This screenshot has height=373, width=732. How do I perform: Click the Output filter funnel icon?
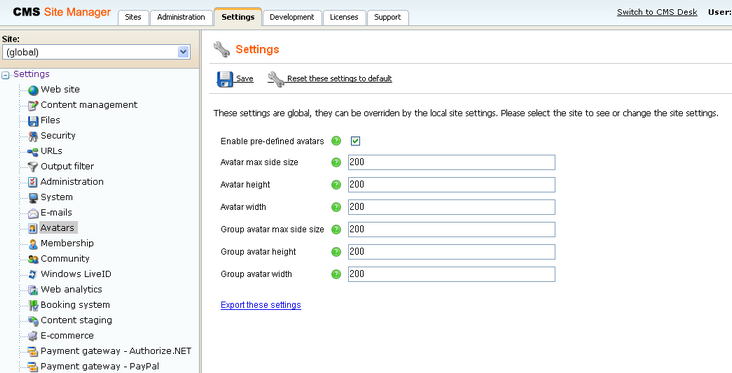pyautogui.click(x=33, y=167)
